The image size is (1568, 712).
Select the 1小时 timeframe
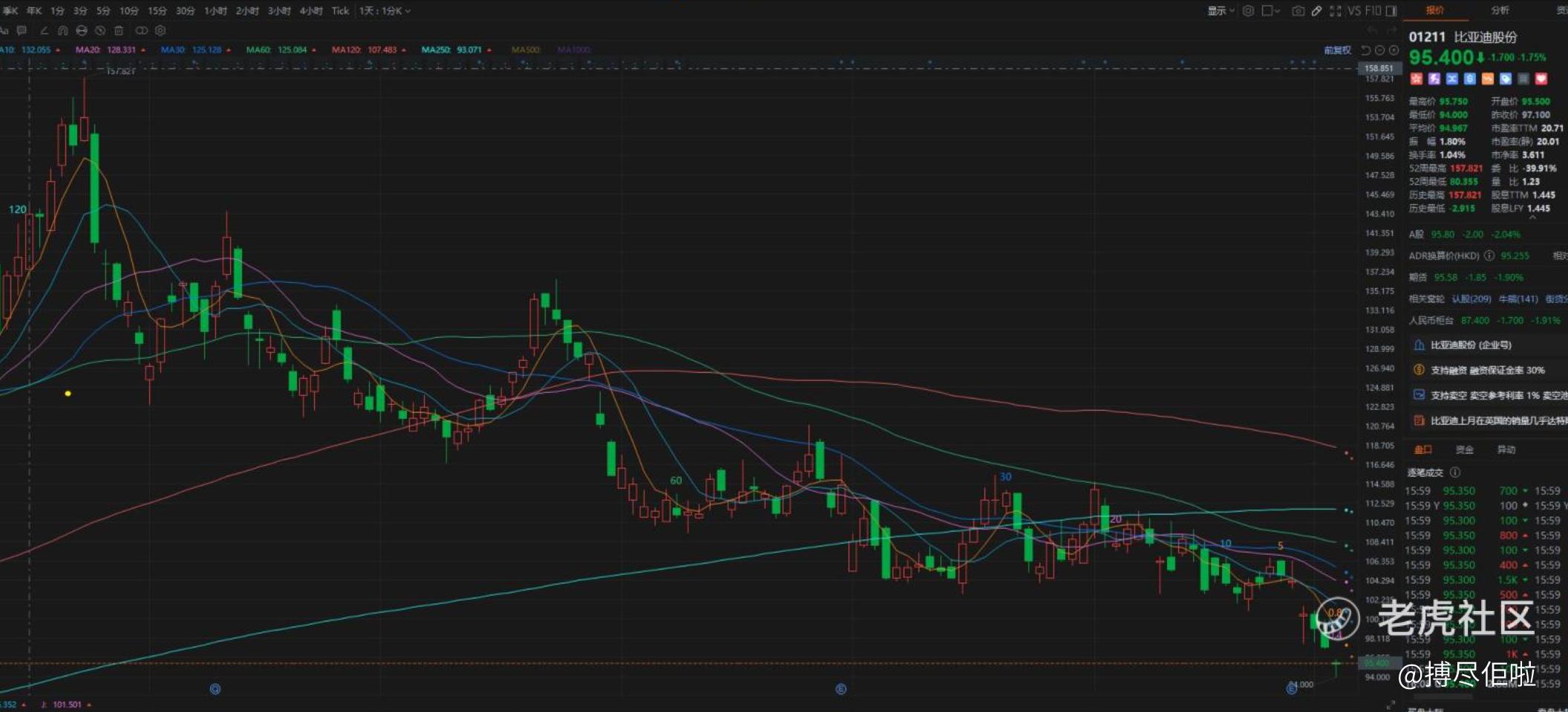216,10
